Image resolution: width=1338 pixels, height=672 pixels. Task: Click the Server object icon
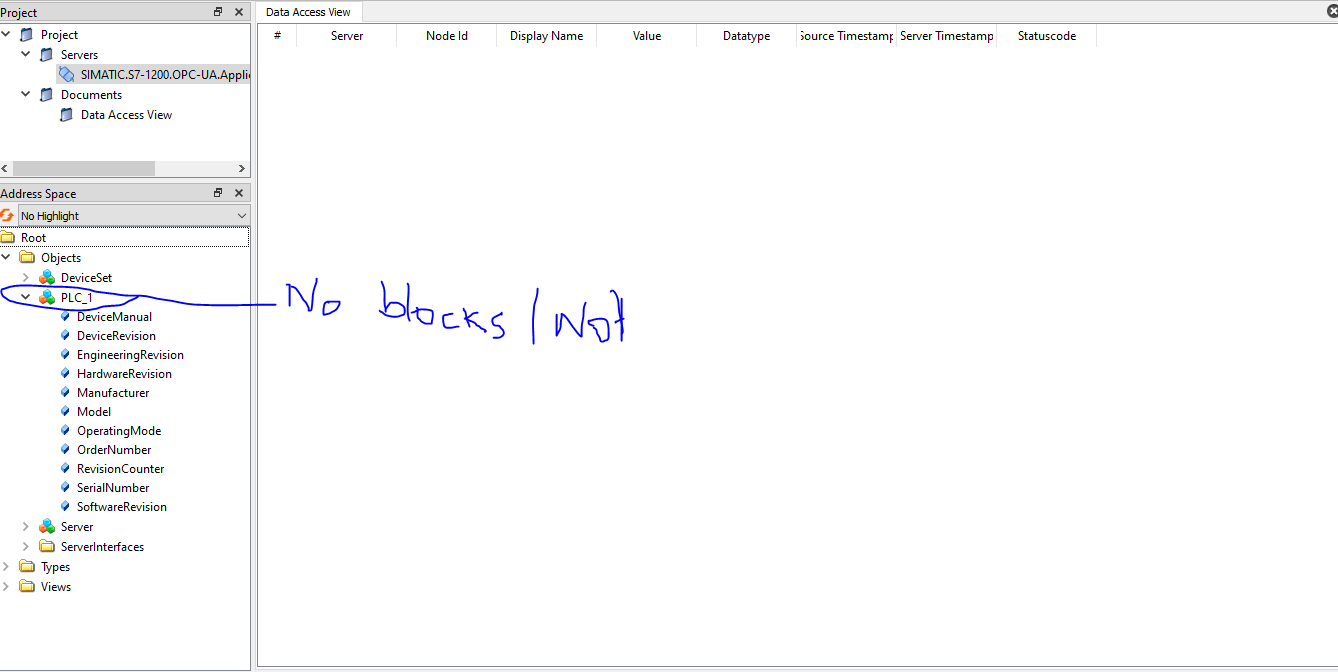click(x=46, y=526)
